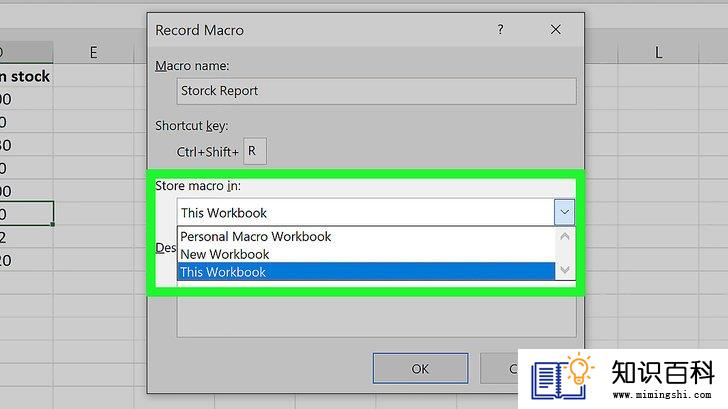728x409 pixels.
Task: Click the shortcut key letter box
Action: pos(255,151)
